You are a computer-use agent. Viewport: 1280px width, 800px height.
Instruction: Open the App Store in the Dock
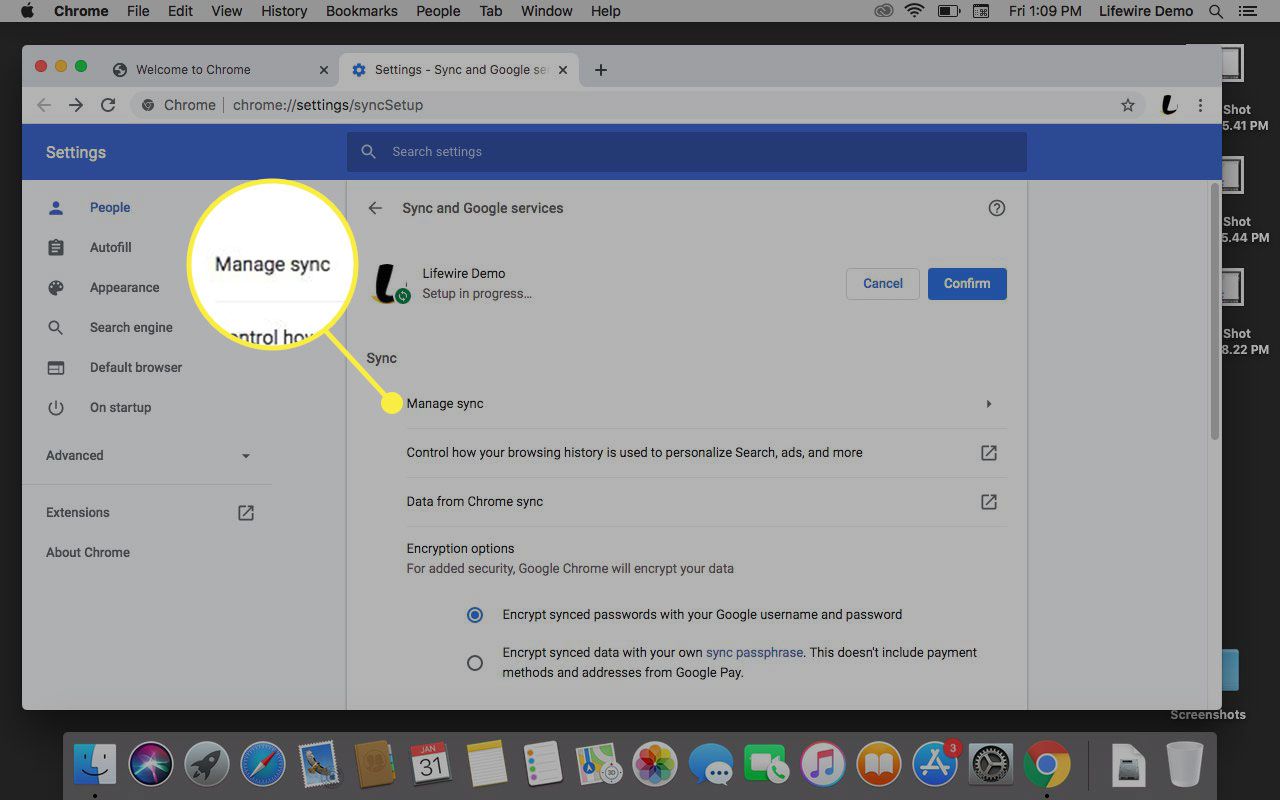935,766
